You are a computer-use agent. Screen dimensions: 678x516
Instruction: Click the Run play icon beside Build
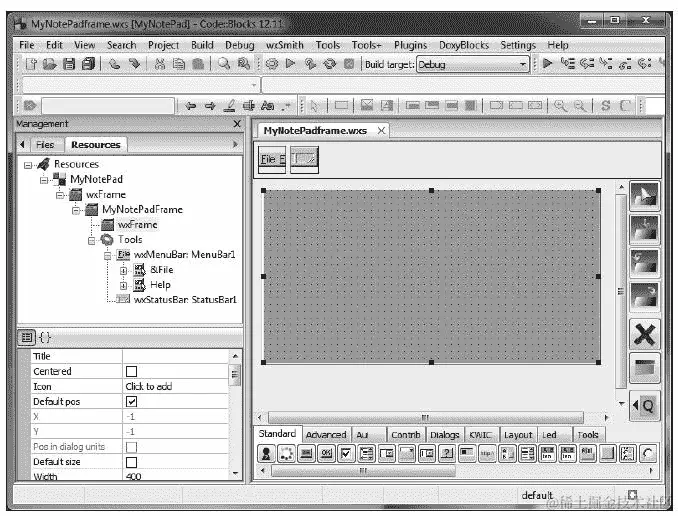(x=290, y=64)
